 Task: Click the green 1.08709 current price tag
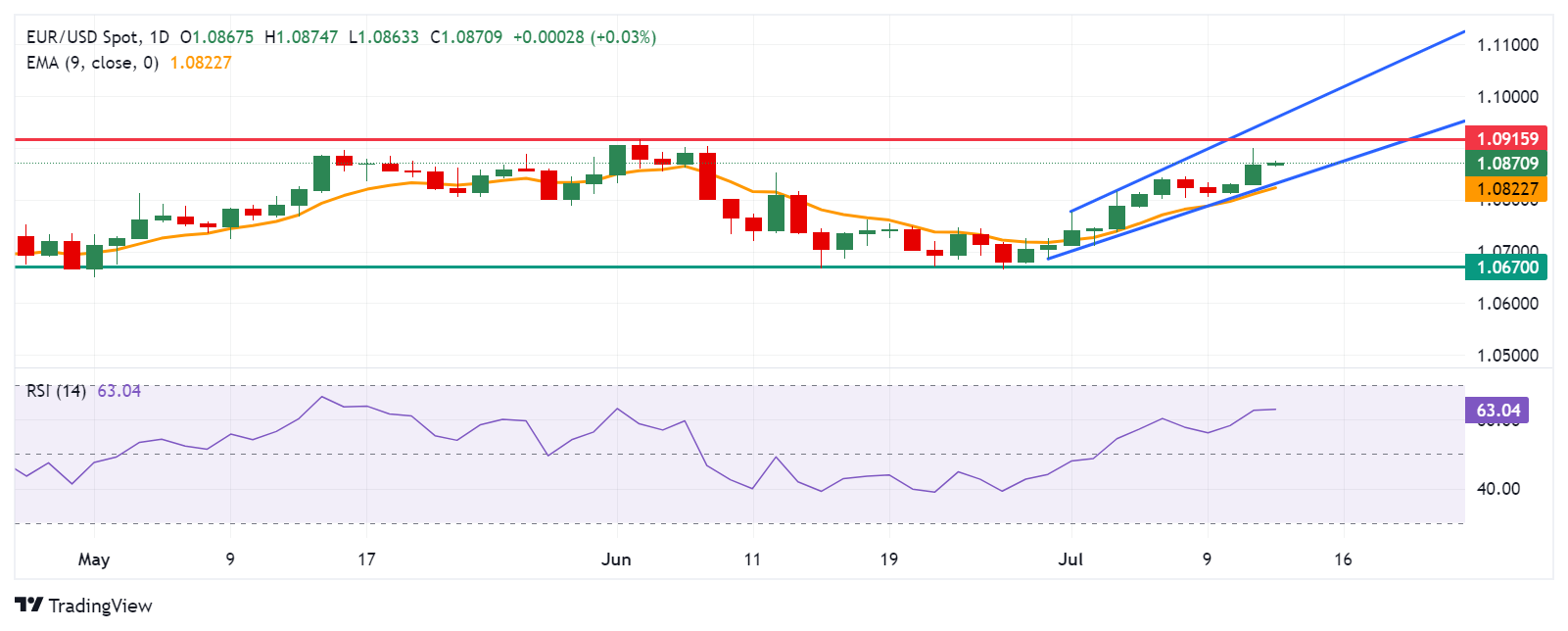(1506, 164)
